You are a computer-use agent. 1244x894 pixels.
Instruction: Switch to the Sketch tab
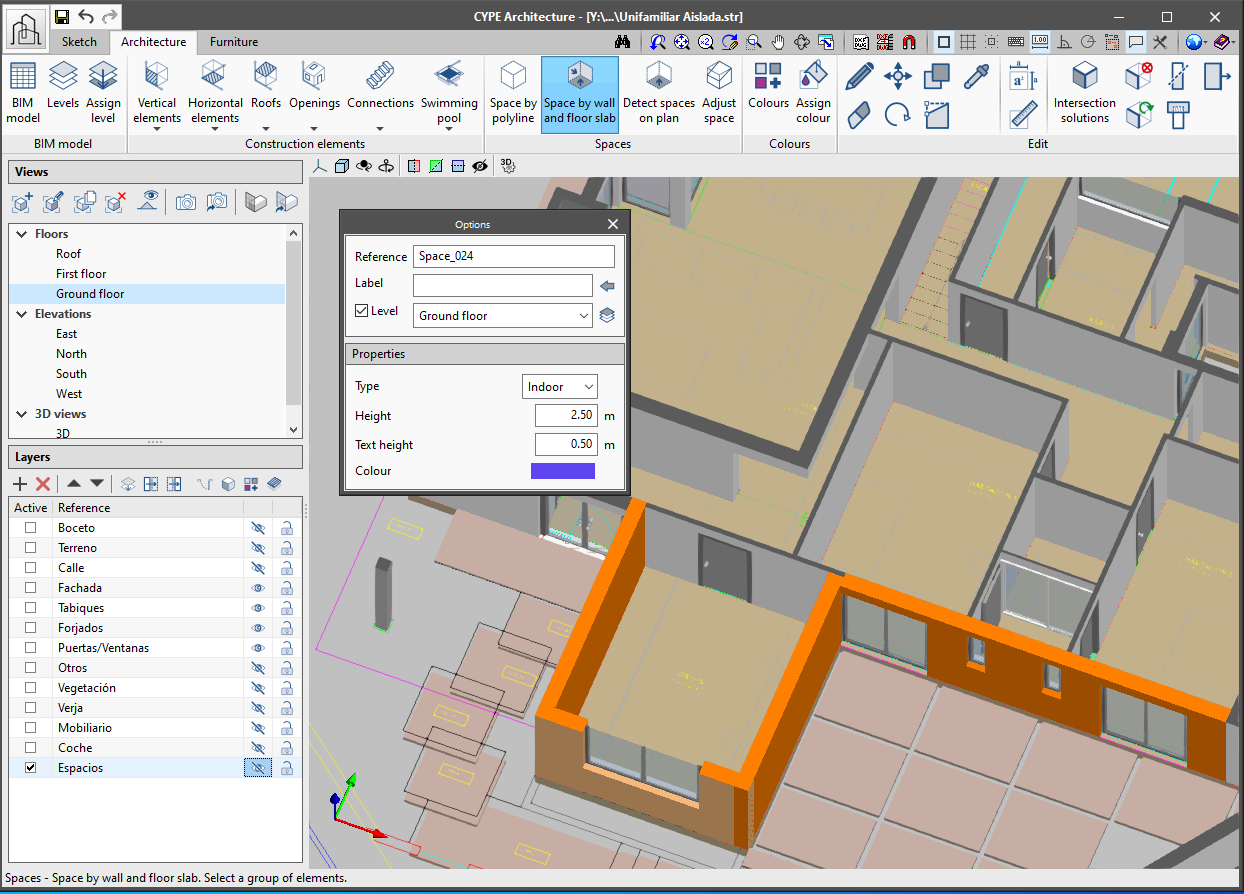(79, 42)
